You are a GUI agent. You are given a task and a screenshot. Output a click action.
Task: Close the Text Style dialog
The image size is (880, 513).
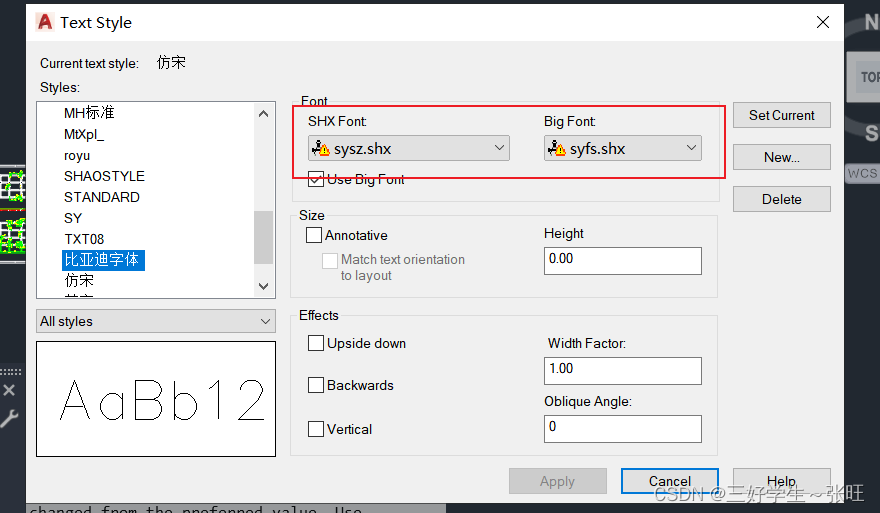823,22
